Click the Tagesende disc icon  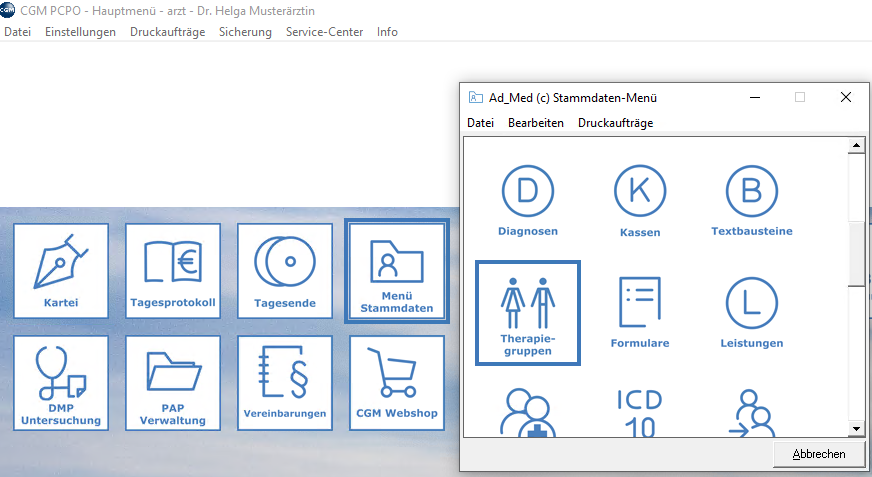285,270
